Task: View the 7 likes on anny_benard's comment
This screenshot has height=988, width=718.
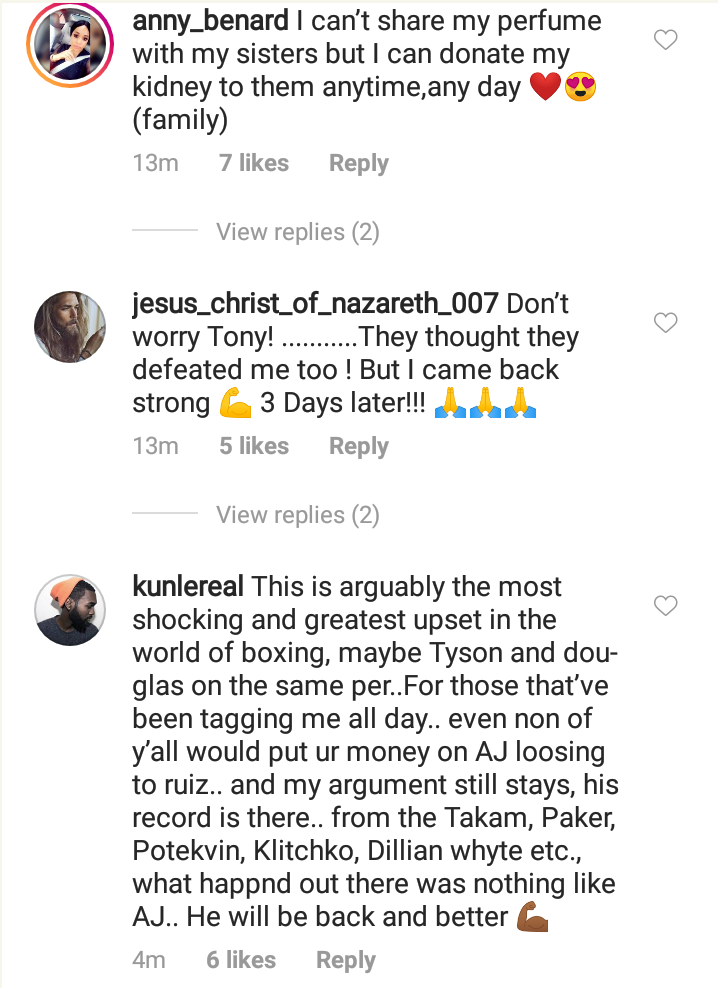Action: [x=254, y=164]
